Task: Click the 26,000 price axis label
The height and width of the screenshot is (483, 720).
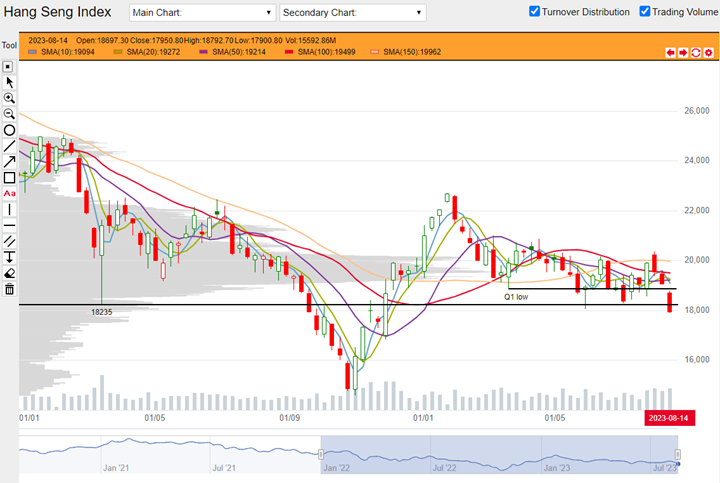Action: (697, 111)
